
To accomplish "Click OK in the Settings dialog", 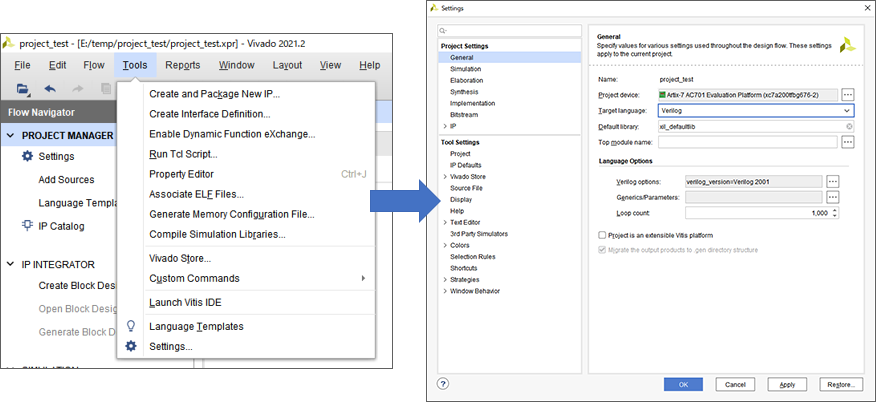I will click(683, 384).
